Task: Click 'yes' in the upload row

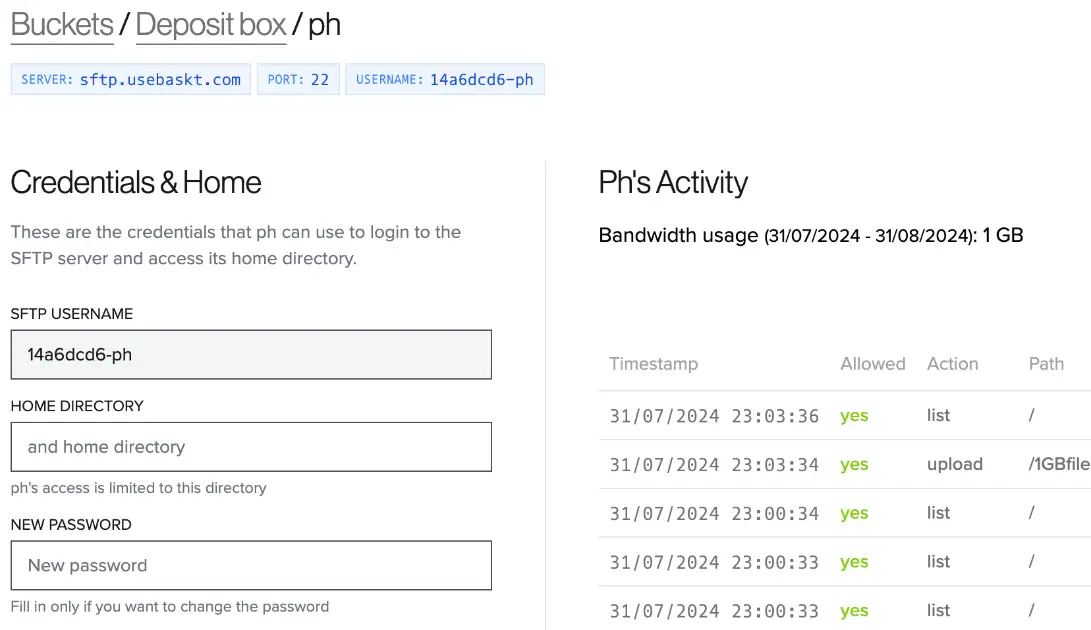Action: pos(854,464)
